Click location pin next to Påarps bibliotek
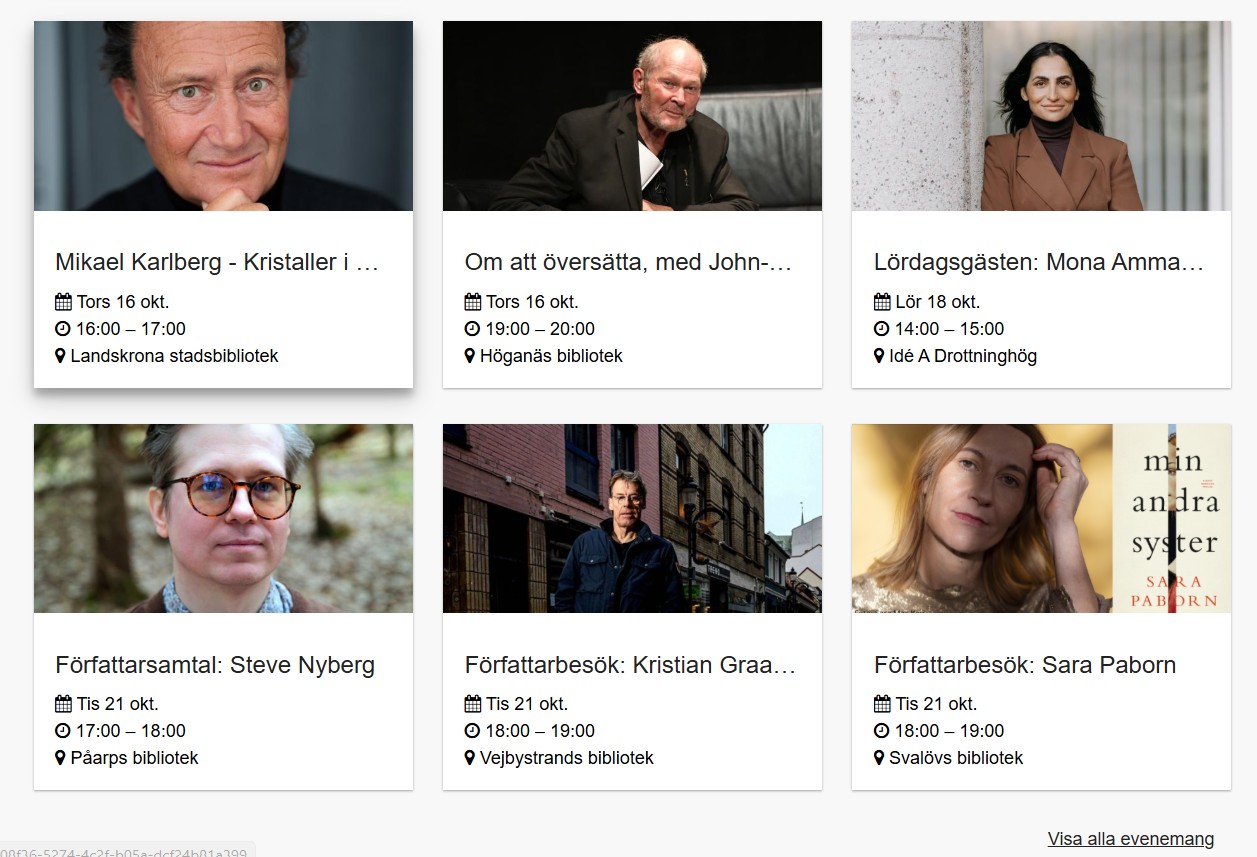 click(x=60, y=758)
